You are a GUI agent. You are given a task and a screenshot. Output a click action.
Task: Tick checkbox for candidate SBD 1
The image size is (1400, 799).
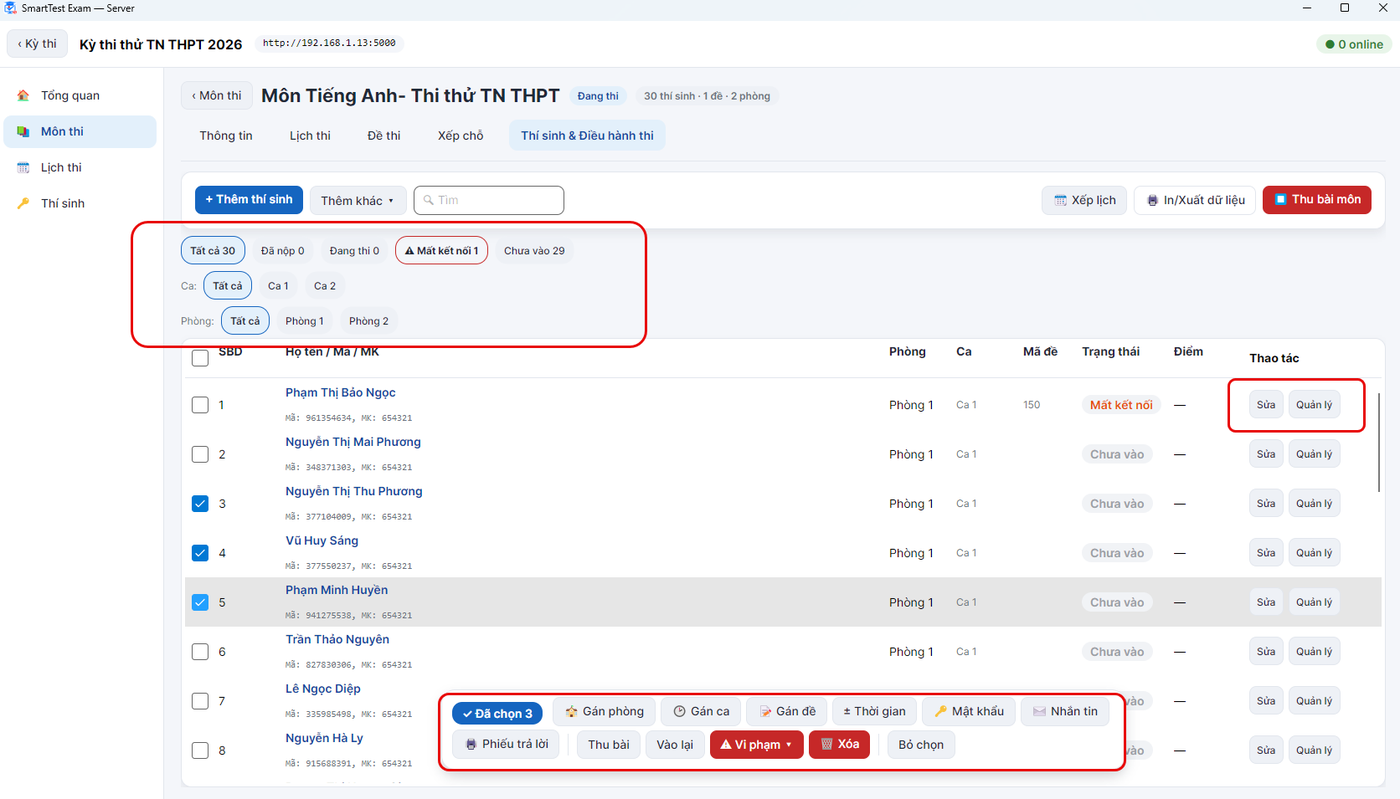(200, 405)
